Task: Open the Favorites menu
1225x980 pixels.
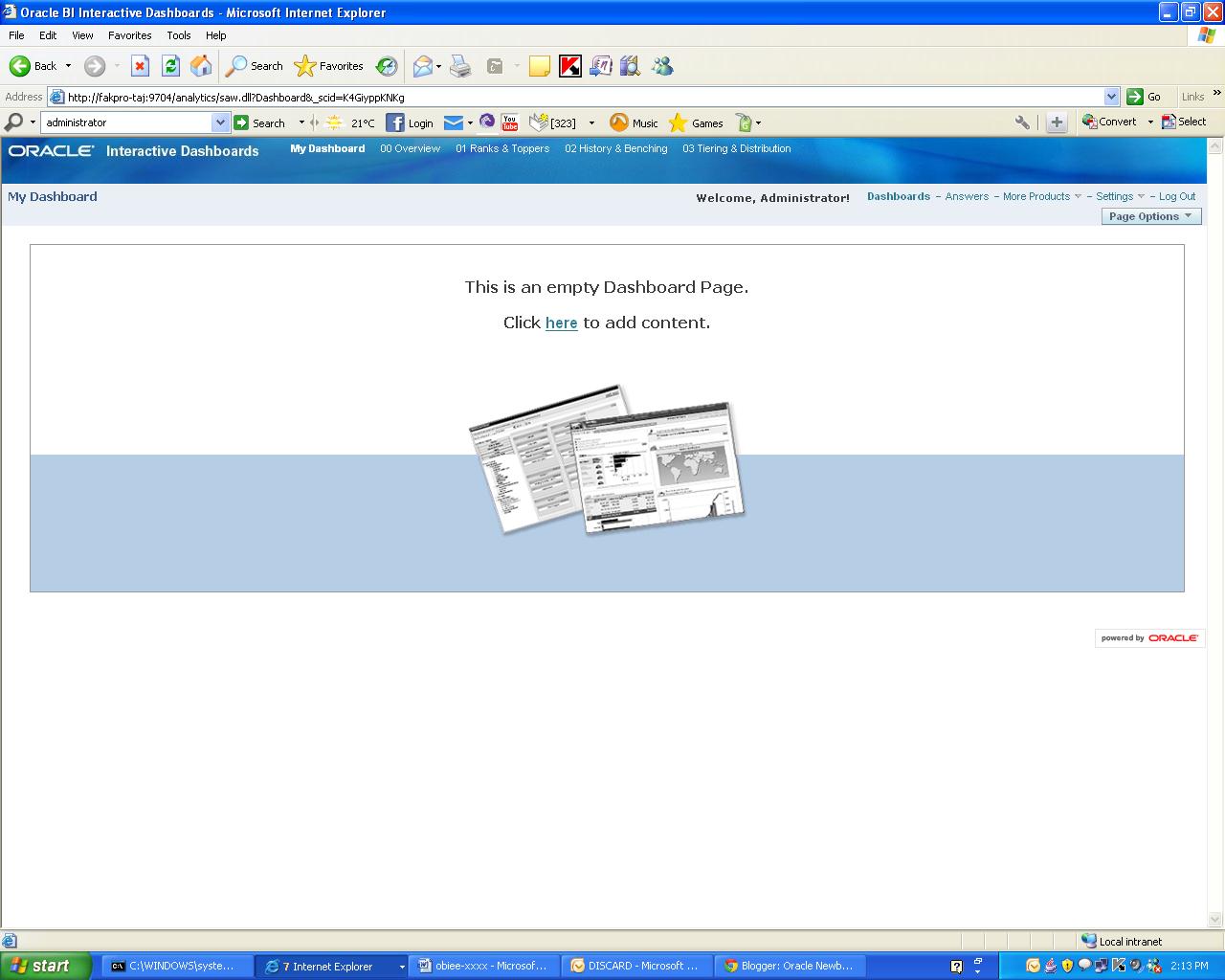Action: coord(130,35)
